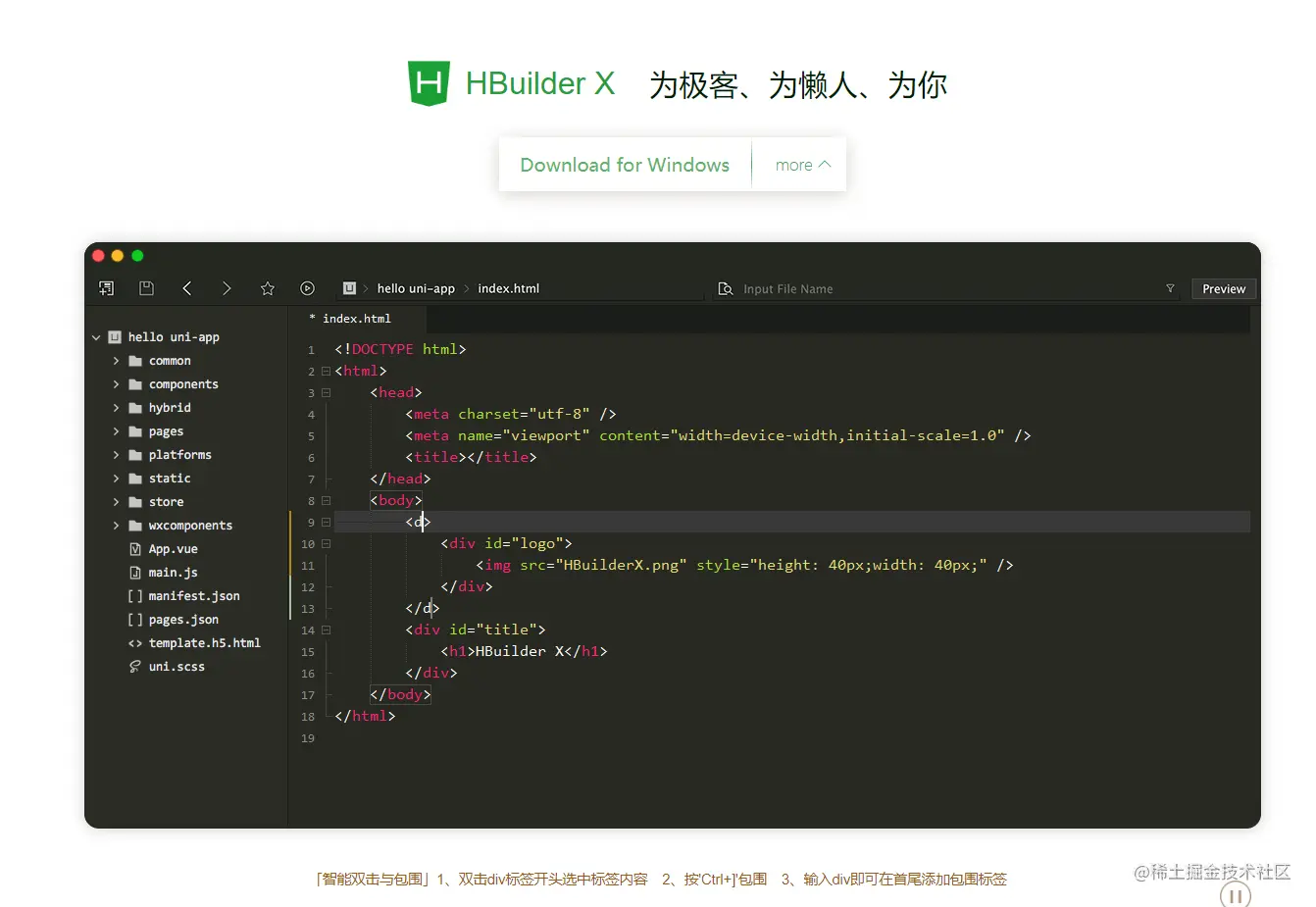The height and width of the screenshot is (907, 1316).
Task: Expand the wxcomponents folder
Action: 116,526
